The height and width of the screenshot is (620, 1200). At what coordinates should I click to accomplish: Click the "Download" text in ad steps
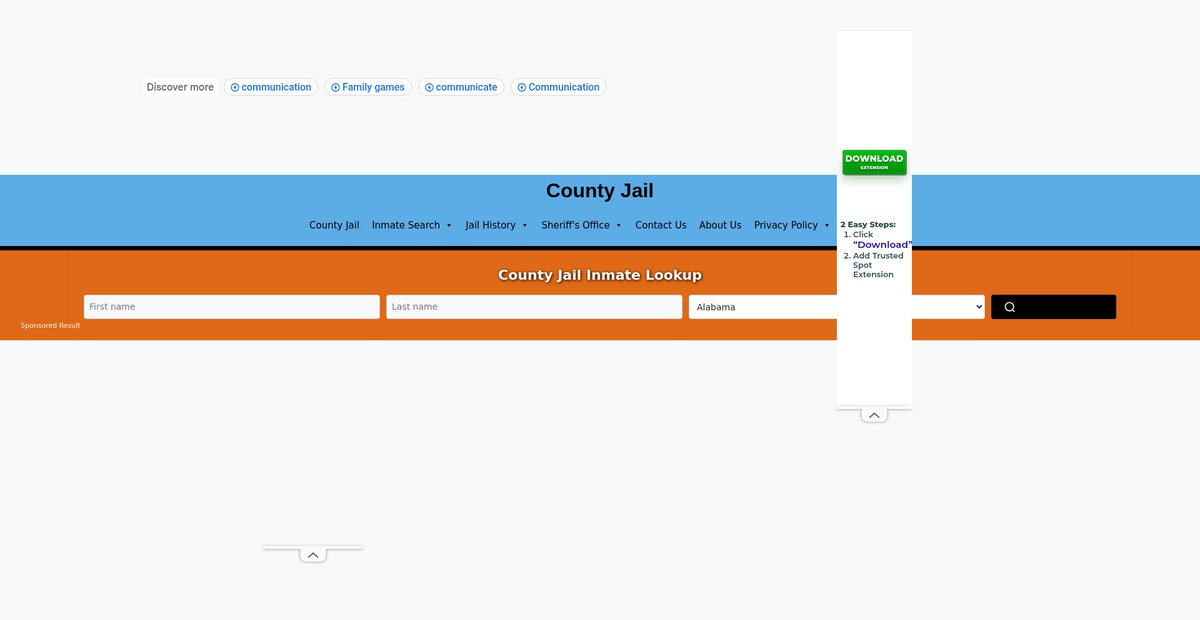[882, 245]
